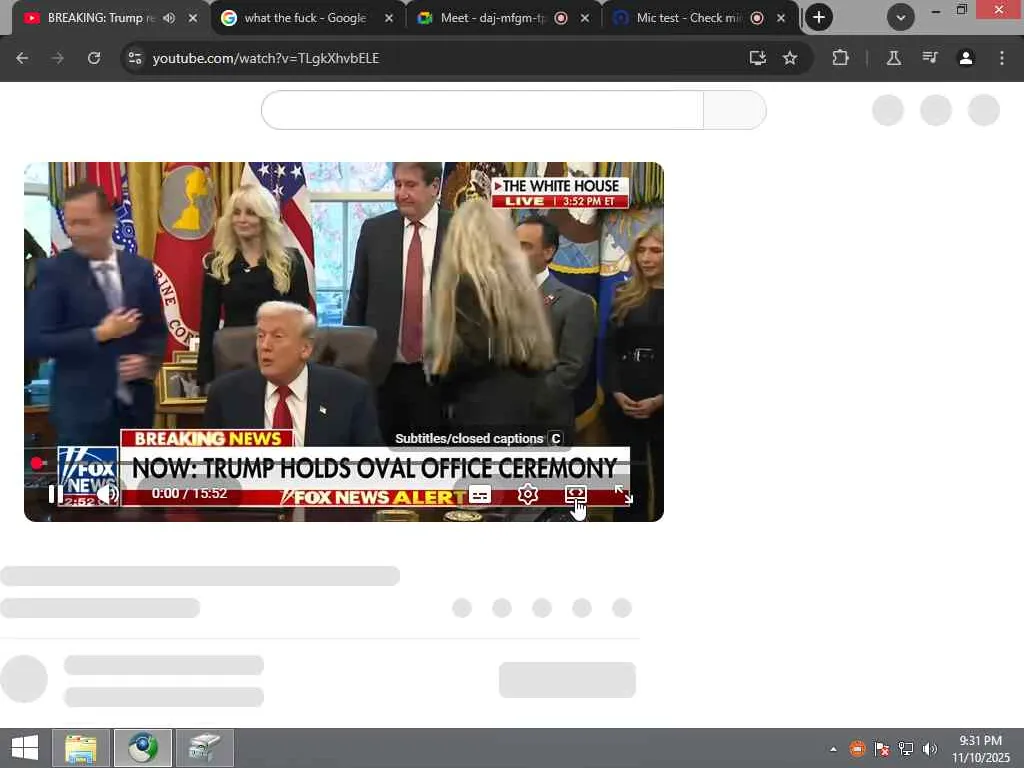The image size is (1024, 768).
Task: Open video settings gear
Action: [x=528, y=494]
